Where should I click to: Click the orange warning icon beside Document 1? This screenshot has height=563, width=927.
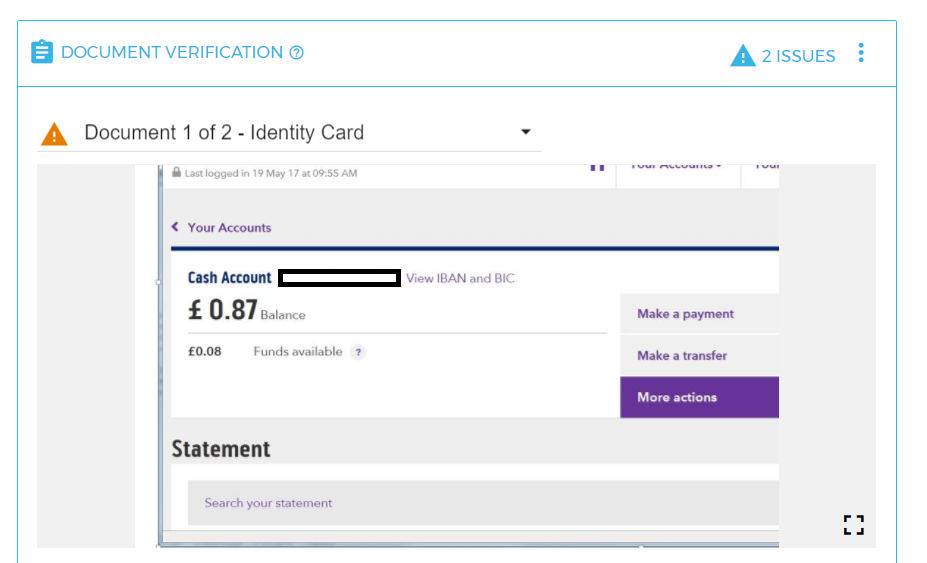point(54,134)
